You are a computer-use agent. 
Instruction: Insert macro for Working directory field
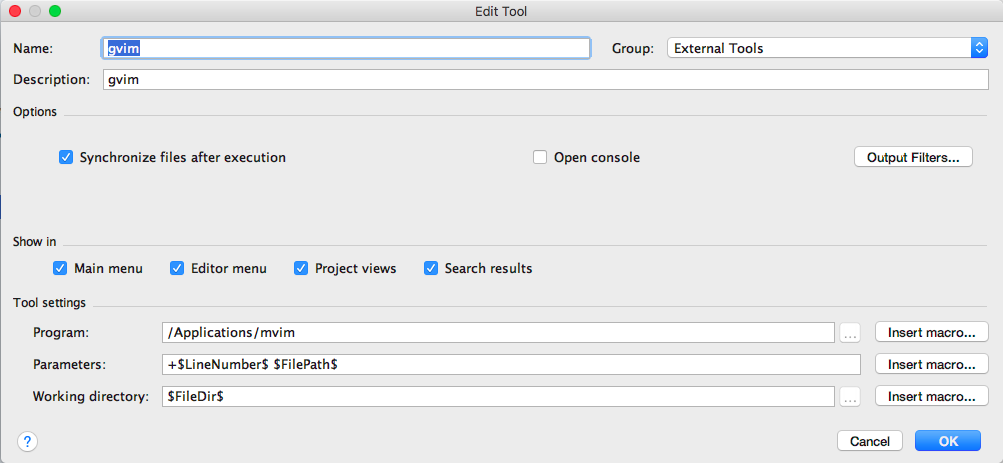931,396
